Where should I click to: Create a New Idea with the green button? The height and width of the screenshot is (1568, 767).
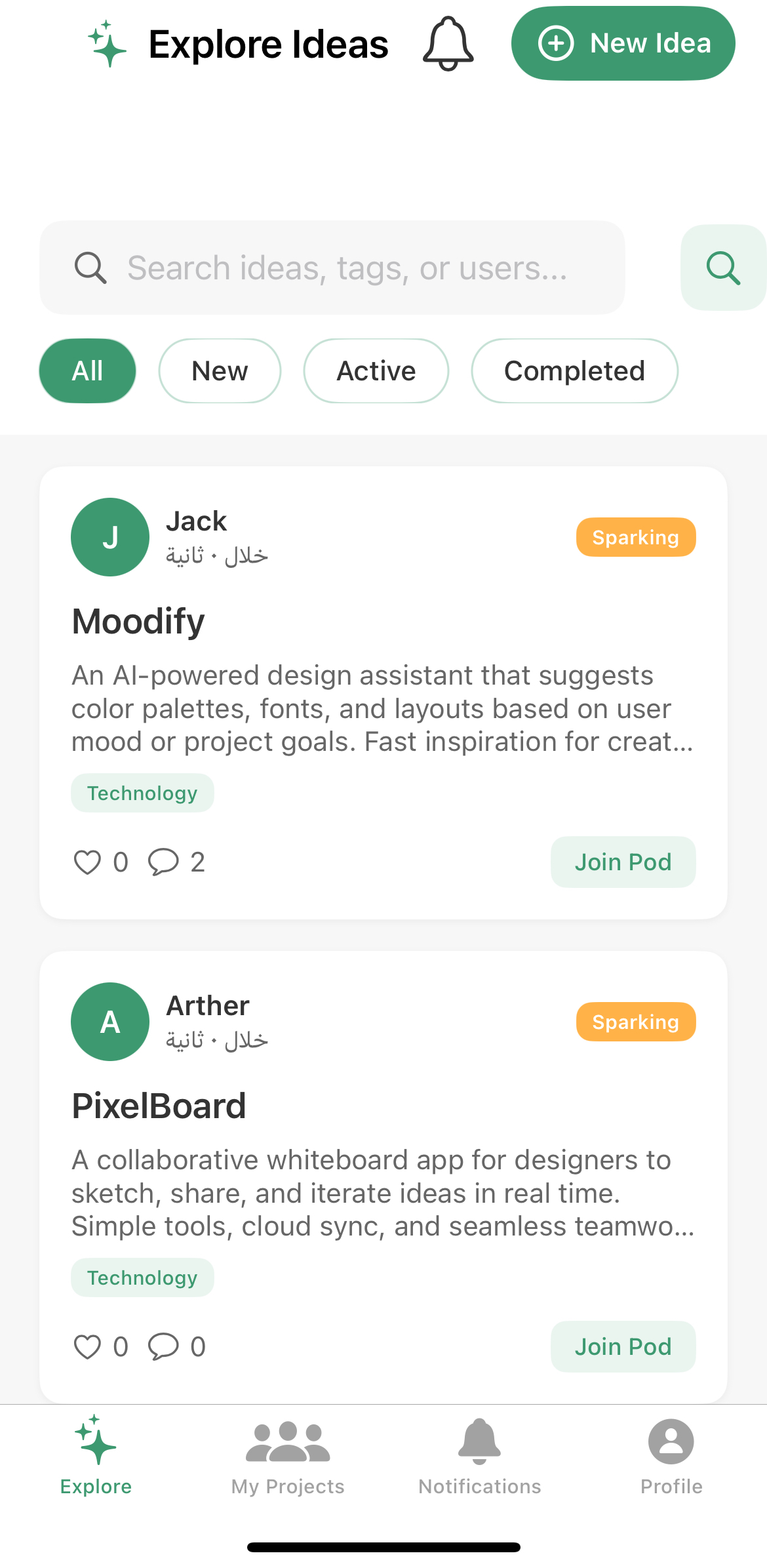[622, 43]
